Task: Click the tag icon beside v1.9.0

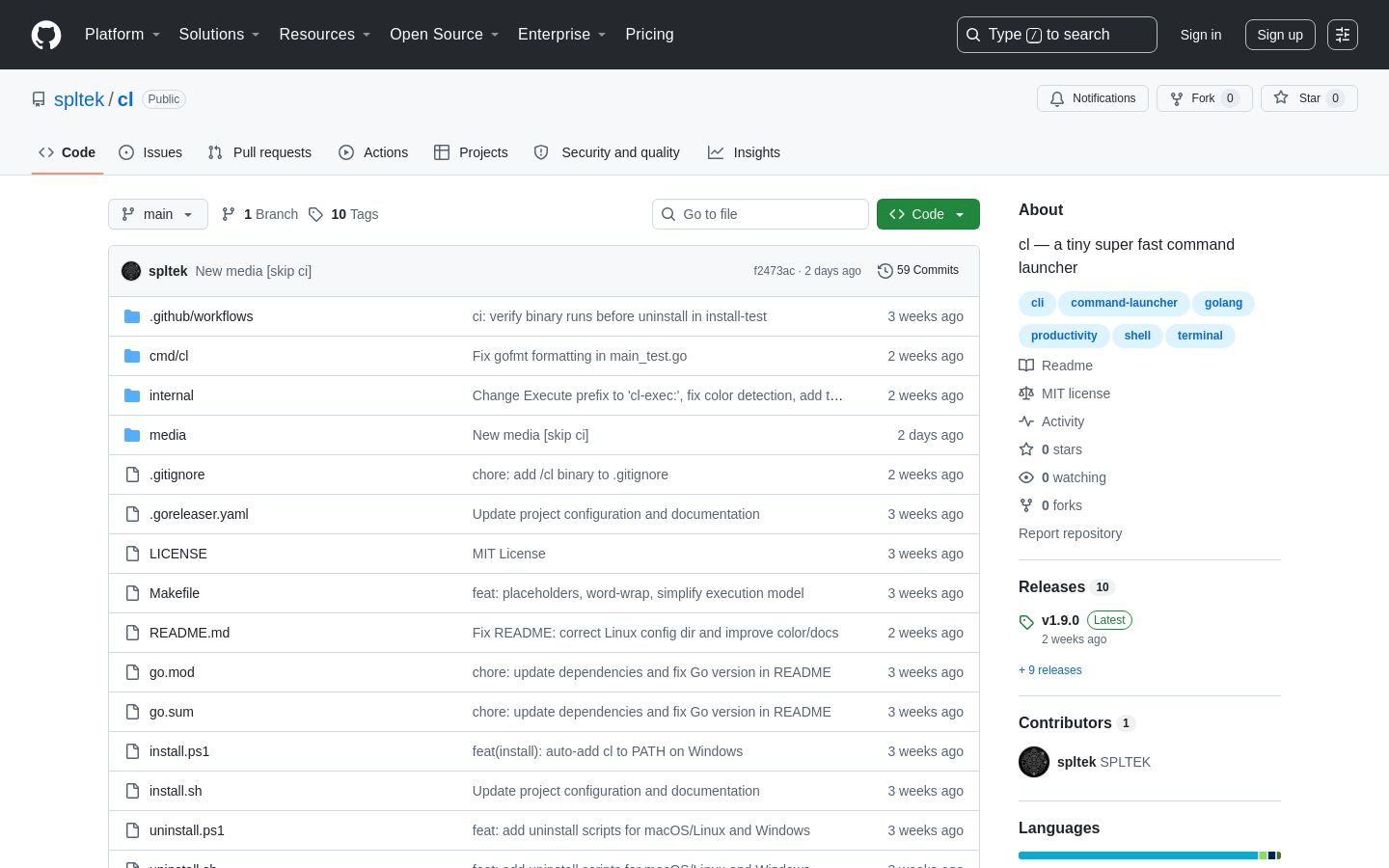Action: coord(1026,622)
